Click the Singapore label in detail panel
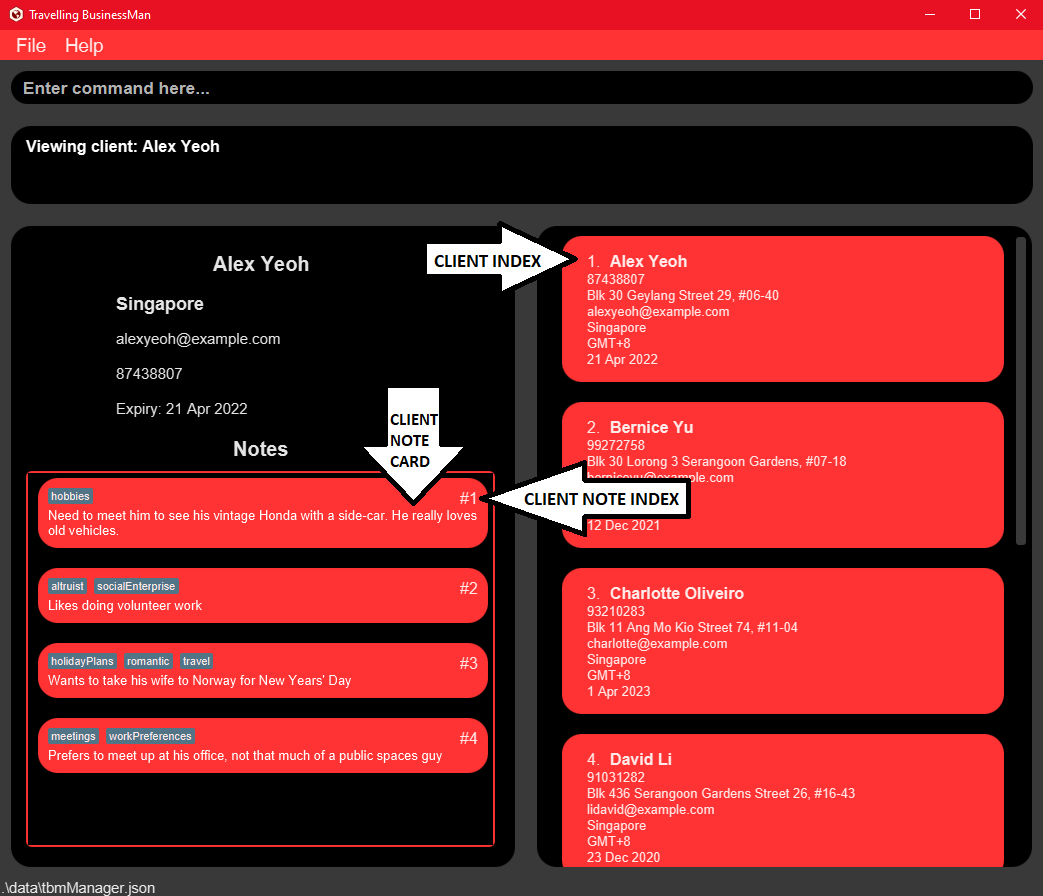The height and width of the screenshot is (896, 1043). (160, 304)
